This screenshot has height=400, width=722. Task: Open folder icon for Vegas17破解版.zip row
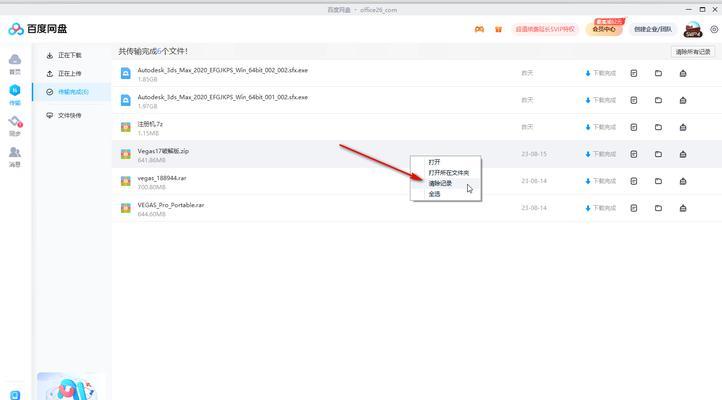tap(658, 154)
